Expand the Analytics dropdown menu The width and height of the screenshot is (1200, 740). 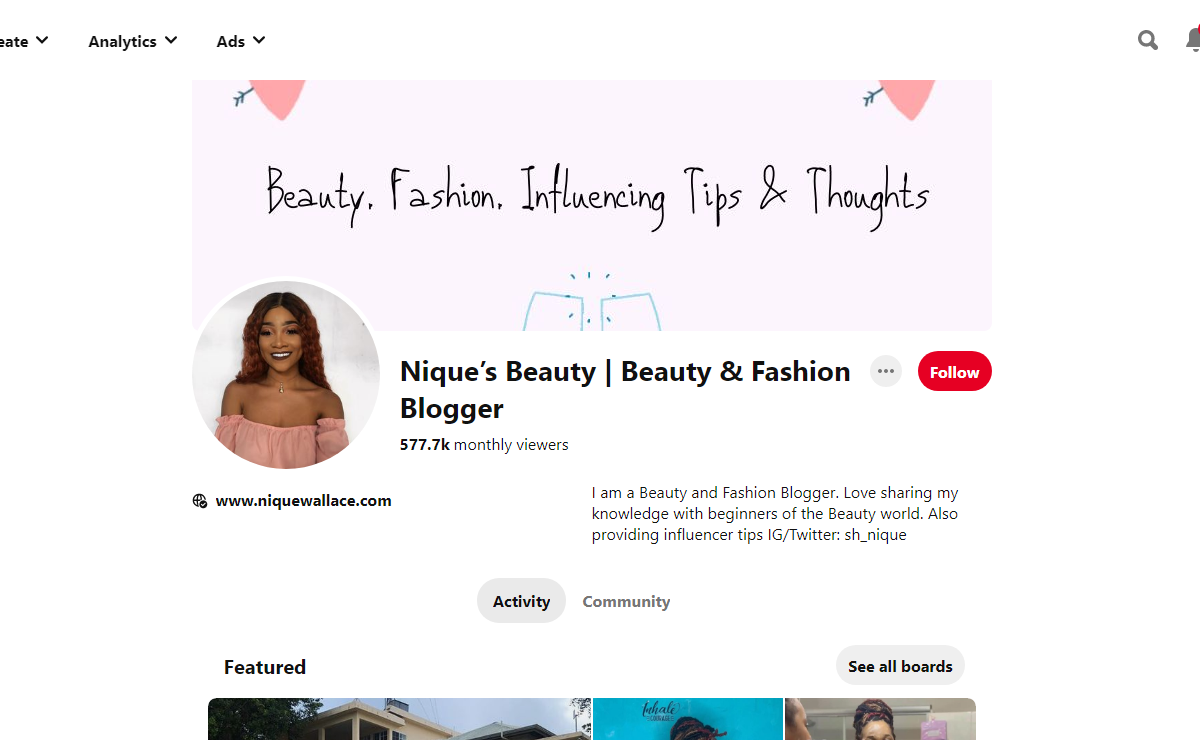click(x=132, y=41)
